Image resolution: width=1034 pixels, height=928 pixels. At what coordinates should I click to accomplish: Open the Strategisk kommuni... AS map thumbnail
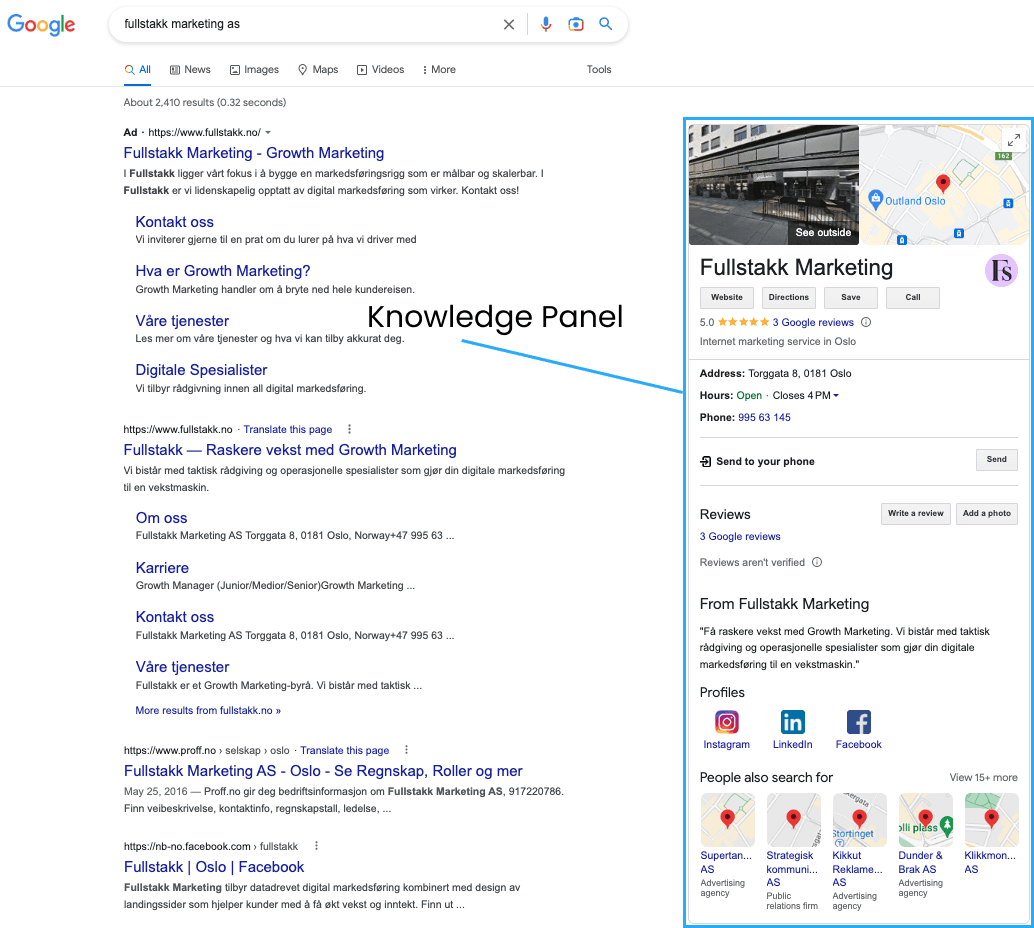pyautogui.click(x=793, y=820)
